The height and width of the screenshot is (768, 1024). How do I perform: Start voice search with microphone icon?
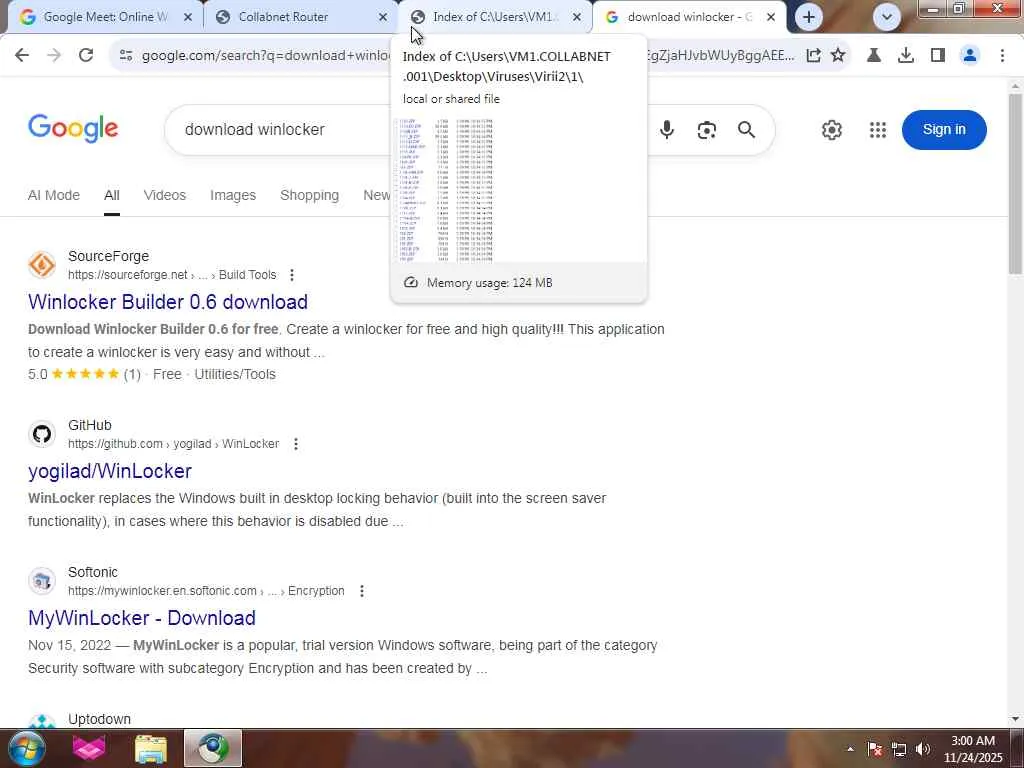pyautogui.click(x=667, y=129)
